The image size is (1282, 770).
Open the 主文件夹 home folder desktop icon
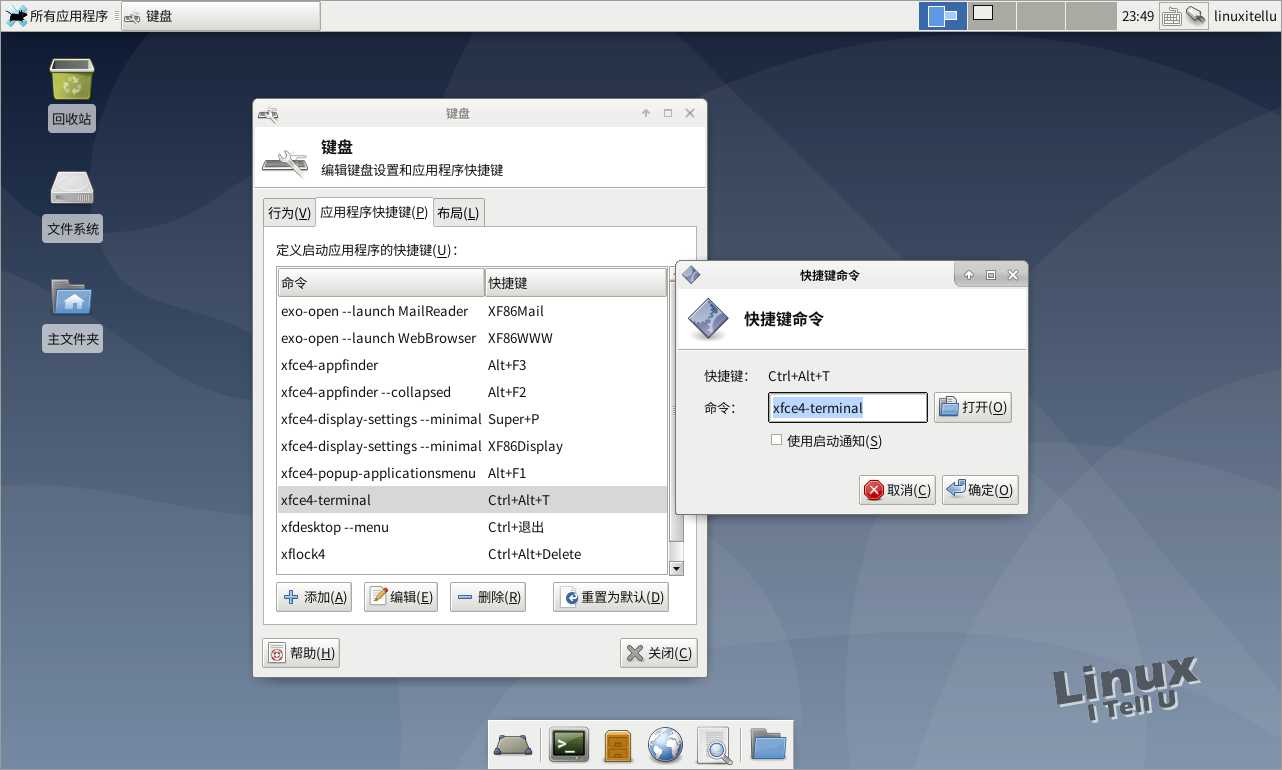pos(73,315)
